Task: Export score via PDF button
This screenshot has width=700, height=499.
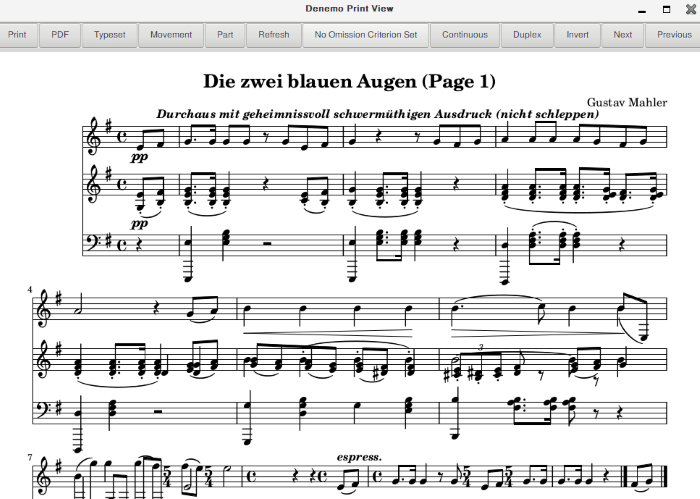Action: 60,35
